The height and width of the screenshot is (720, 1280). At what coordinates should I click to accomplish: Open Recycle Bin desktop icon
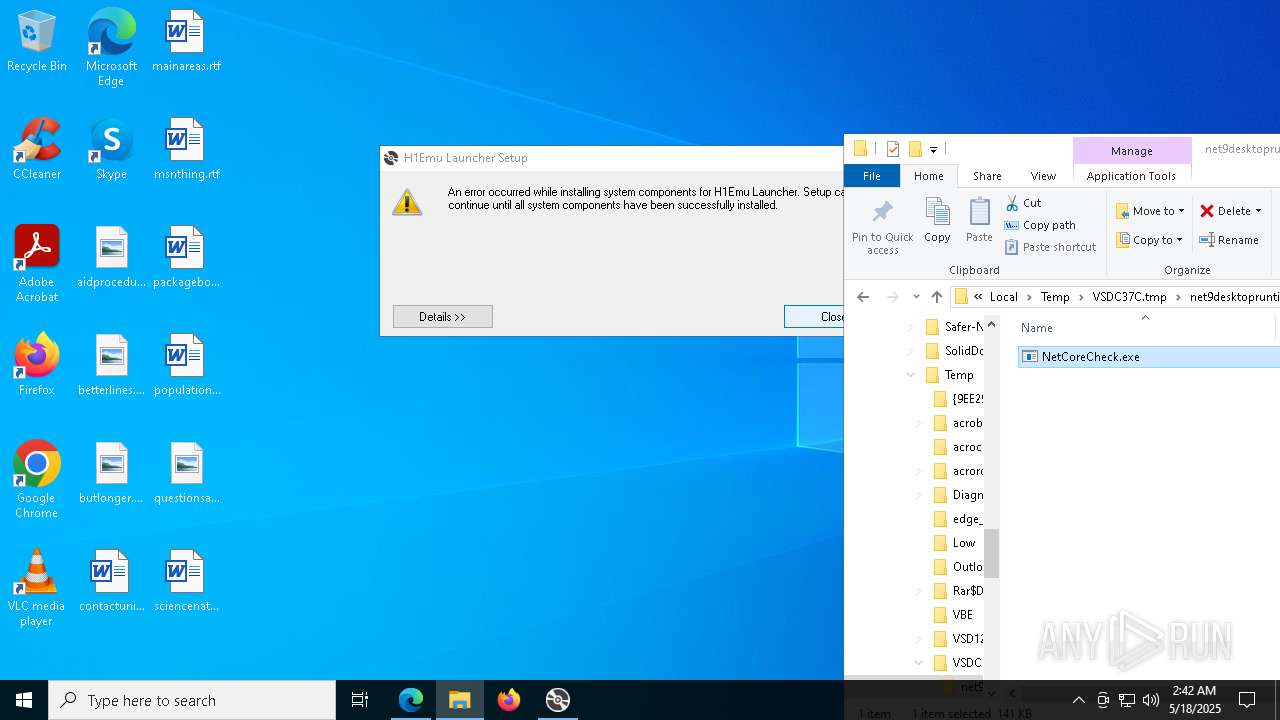37,42
